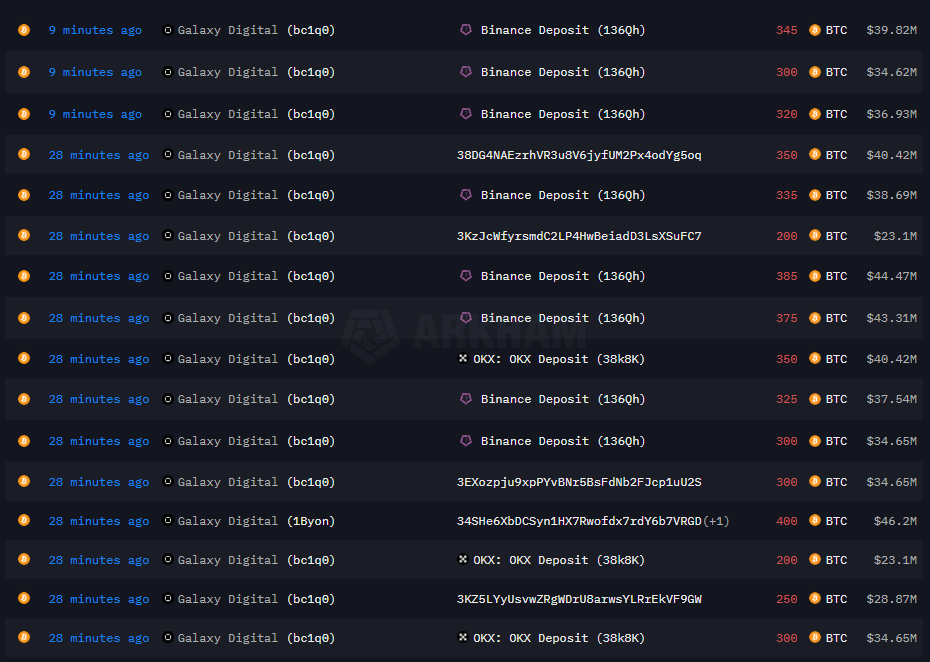
Task: Open address 34SHe6XbDCSyn1HX7Rwofdx7rdY6b7VRGD
Action: click(579, 521)
